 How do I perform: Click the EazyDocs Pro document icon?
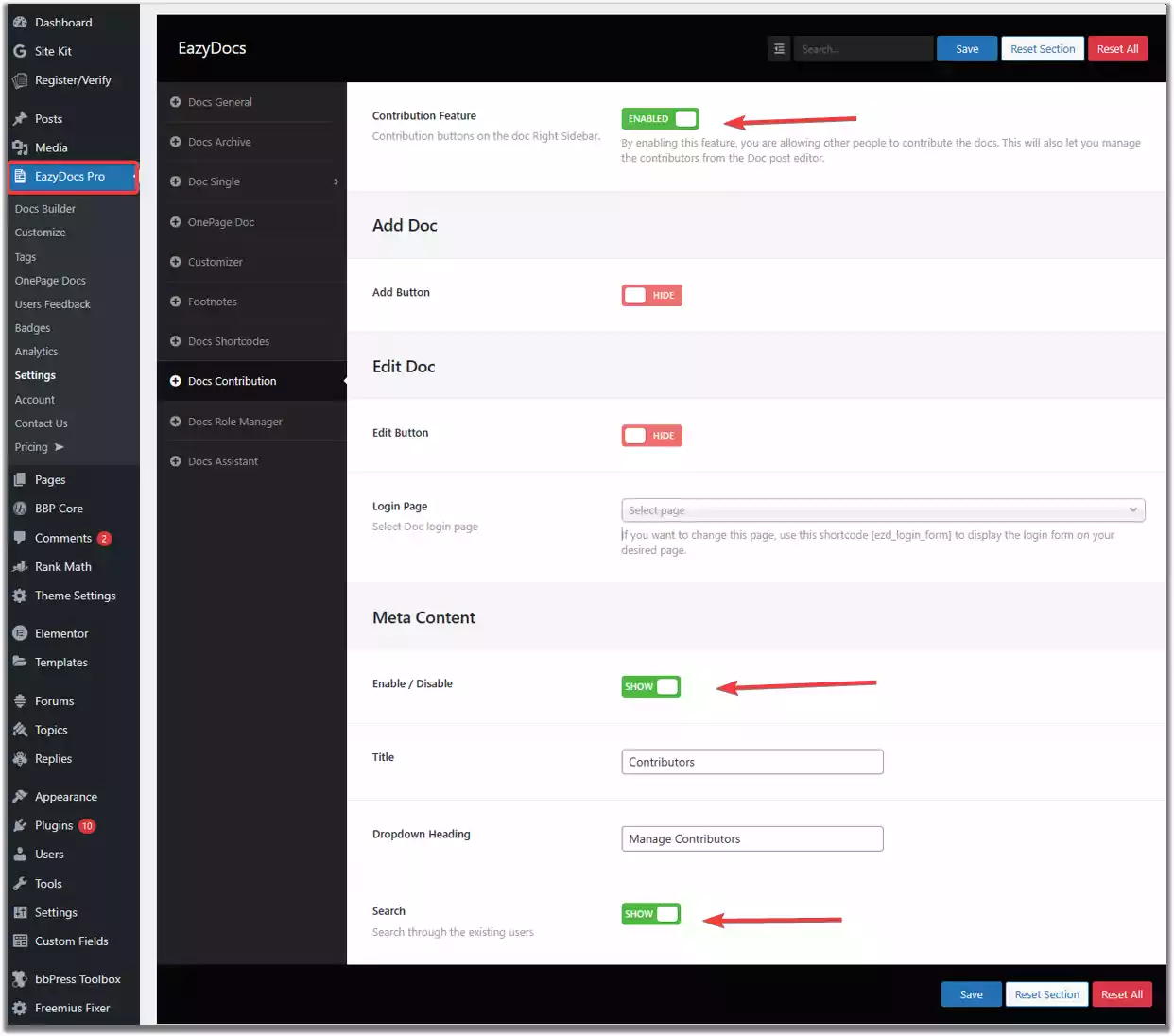[20, 177]
